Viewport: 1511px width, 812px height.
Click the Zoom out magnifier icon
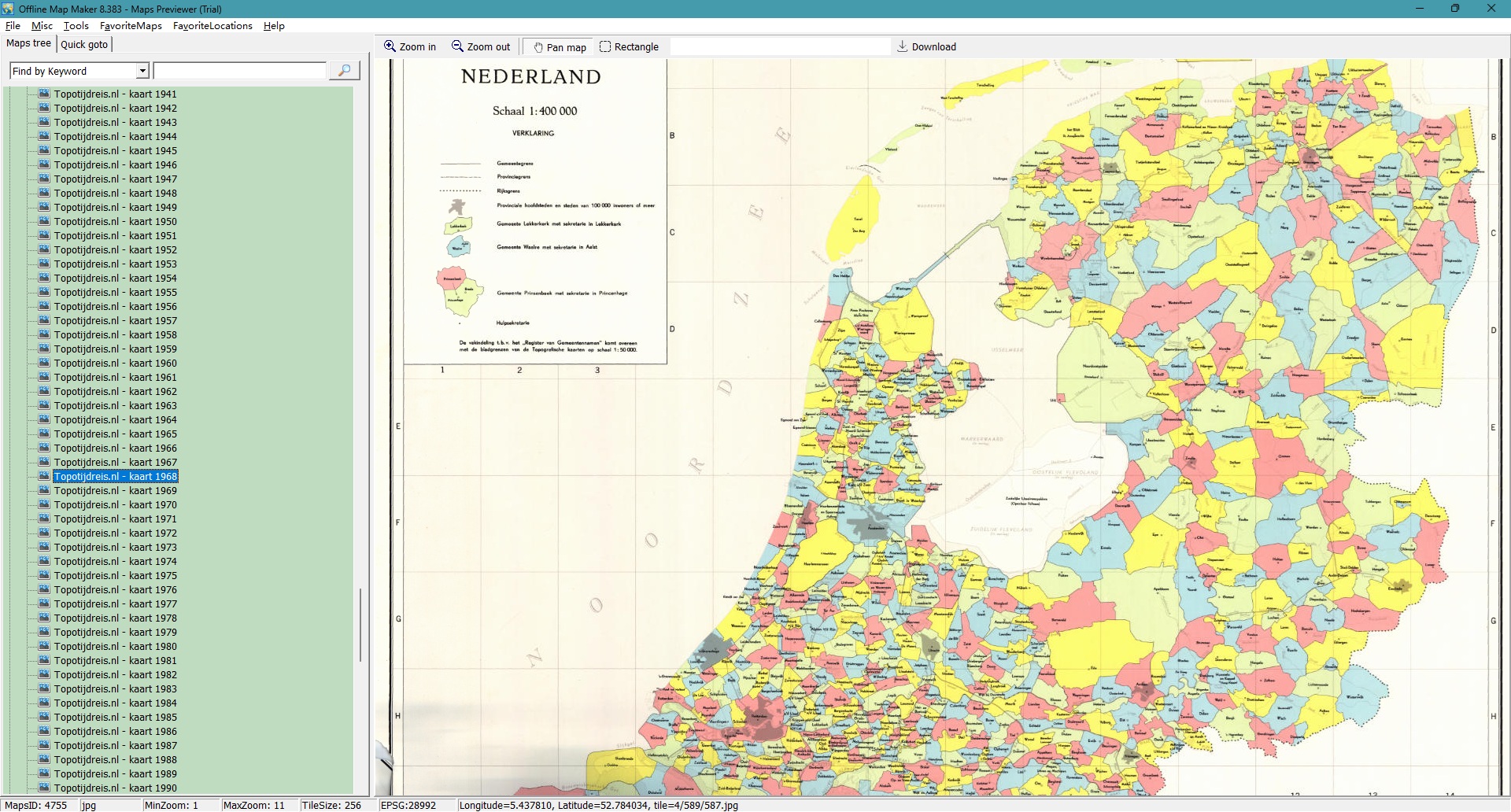click(457, 46)
